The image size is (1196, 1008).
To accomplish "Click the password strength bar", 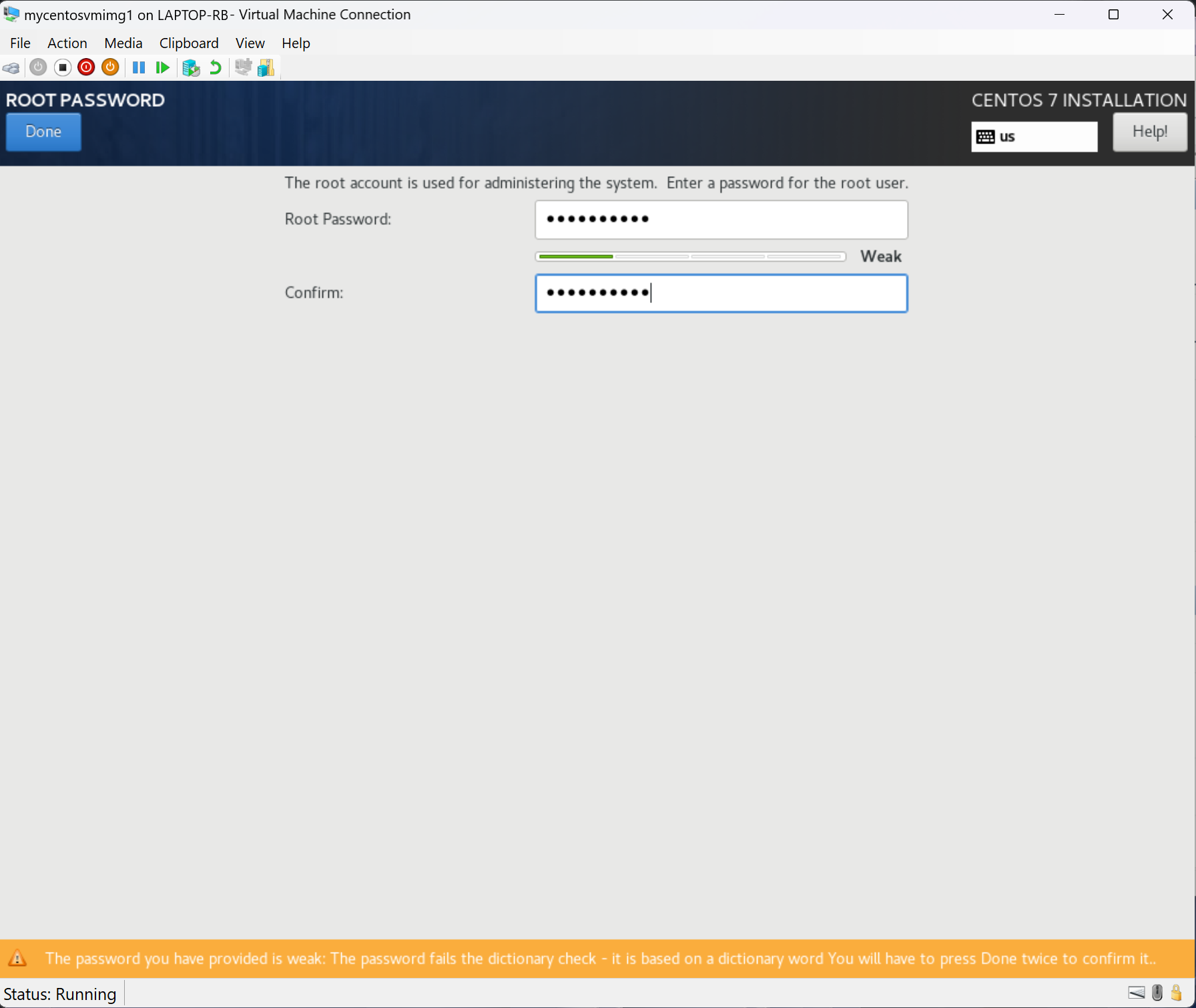I will click(x=690, y=256).
